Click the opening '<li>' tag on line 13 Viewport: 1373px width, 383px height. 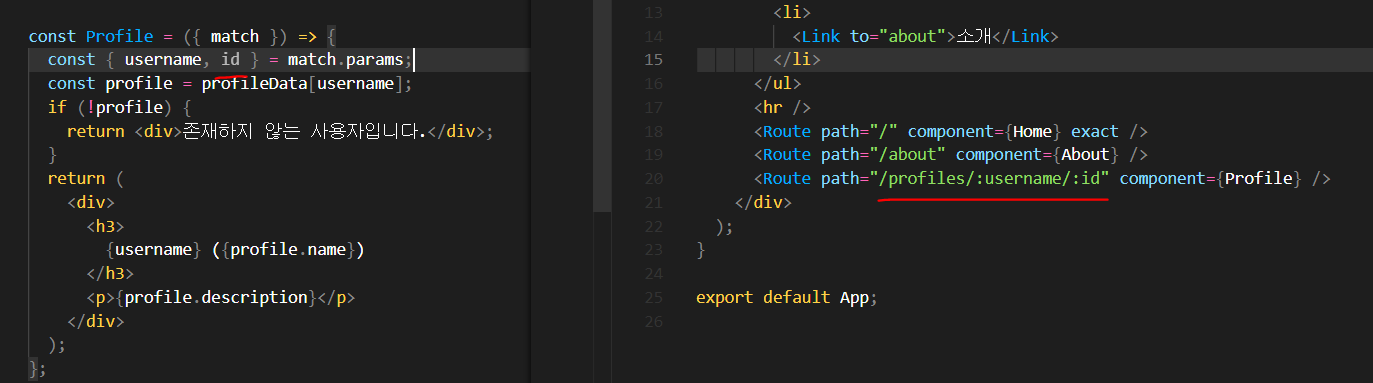[x=792, y=13]
